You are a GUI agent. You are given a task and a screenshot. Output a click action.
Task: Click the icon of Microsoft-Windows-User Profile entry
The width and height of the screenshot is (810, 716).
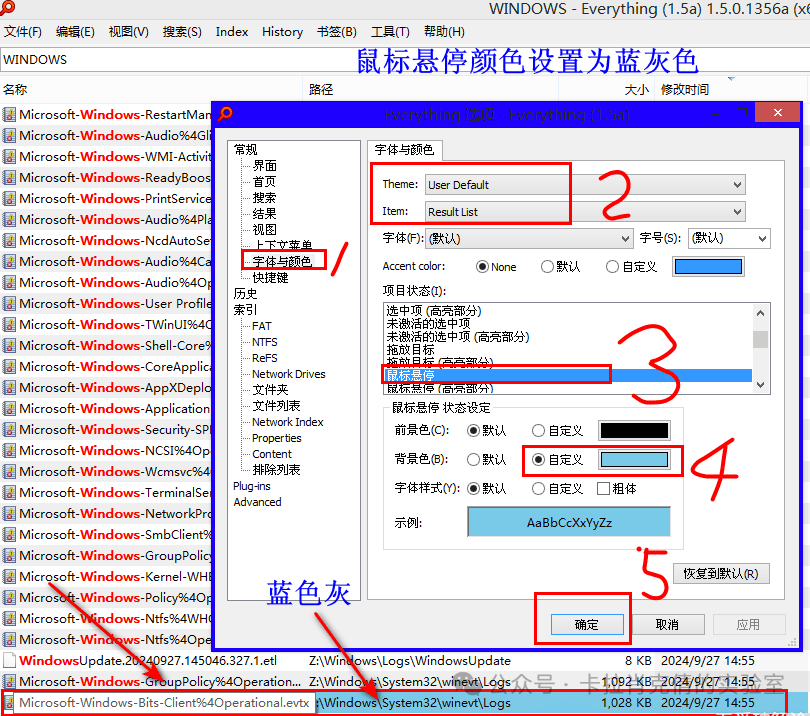9,304
